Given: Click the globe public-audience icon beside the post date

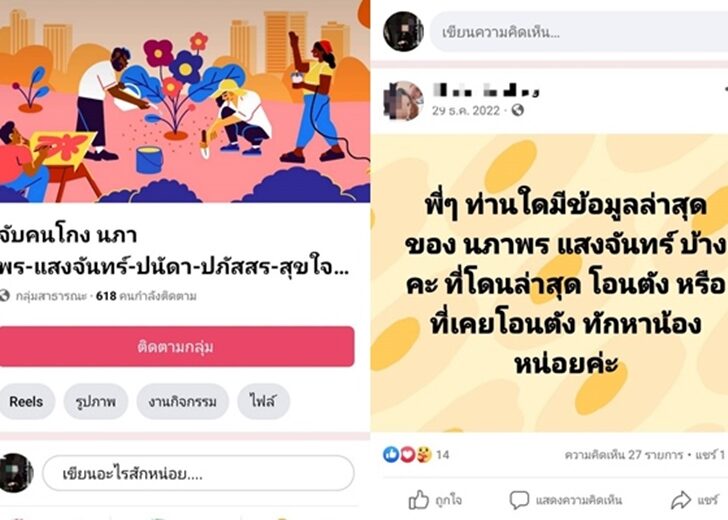Looking at the screenshot, I should coord(517,110).
